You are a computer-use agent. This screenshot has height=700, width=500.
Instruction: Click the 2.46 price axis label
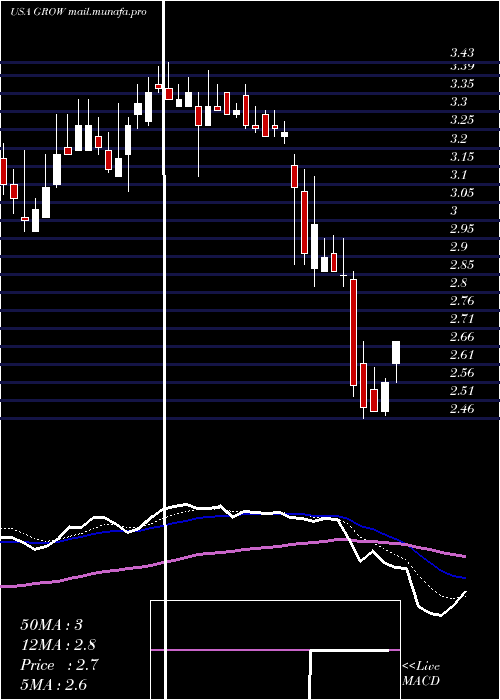pyautogui.click(x=462, y=408)
